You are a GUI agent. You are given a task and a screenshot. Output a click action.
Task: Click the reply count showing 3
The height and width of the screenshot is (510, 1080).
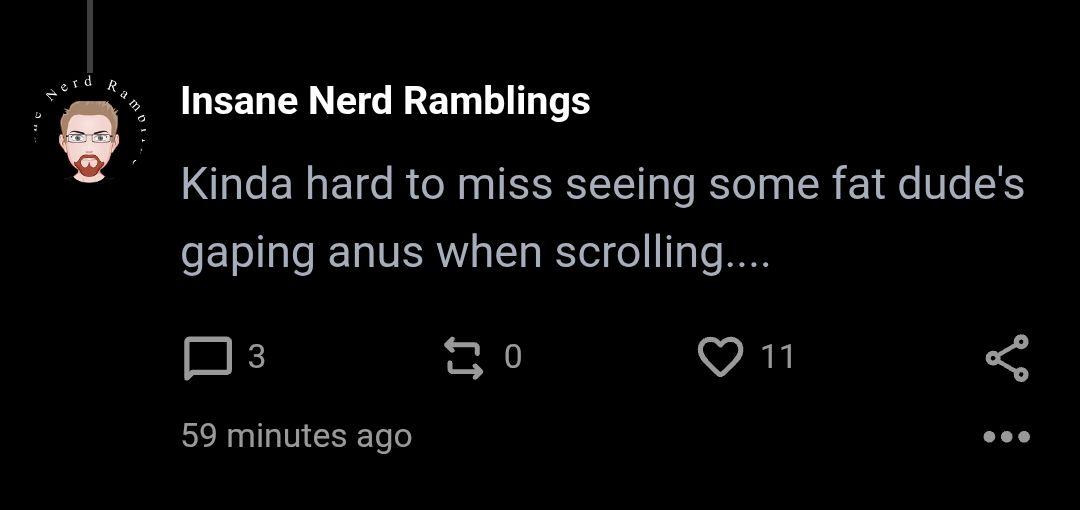click(256, 357)
